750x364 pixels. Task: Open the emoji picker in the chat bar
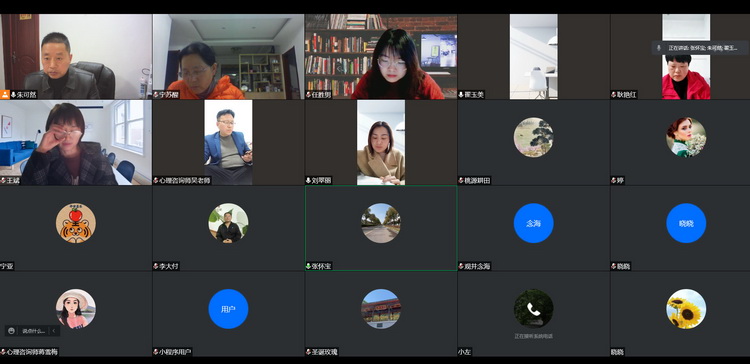[x=11, y=331]
